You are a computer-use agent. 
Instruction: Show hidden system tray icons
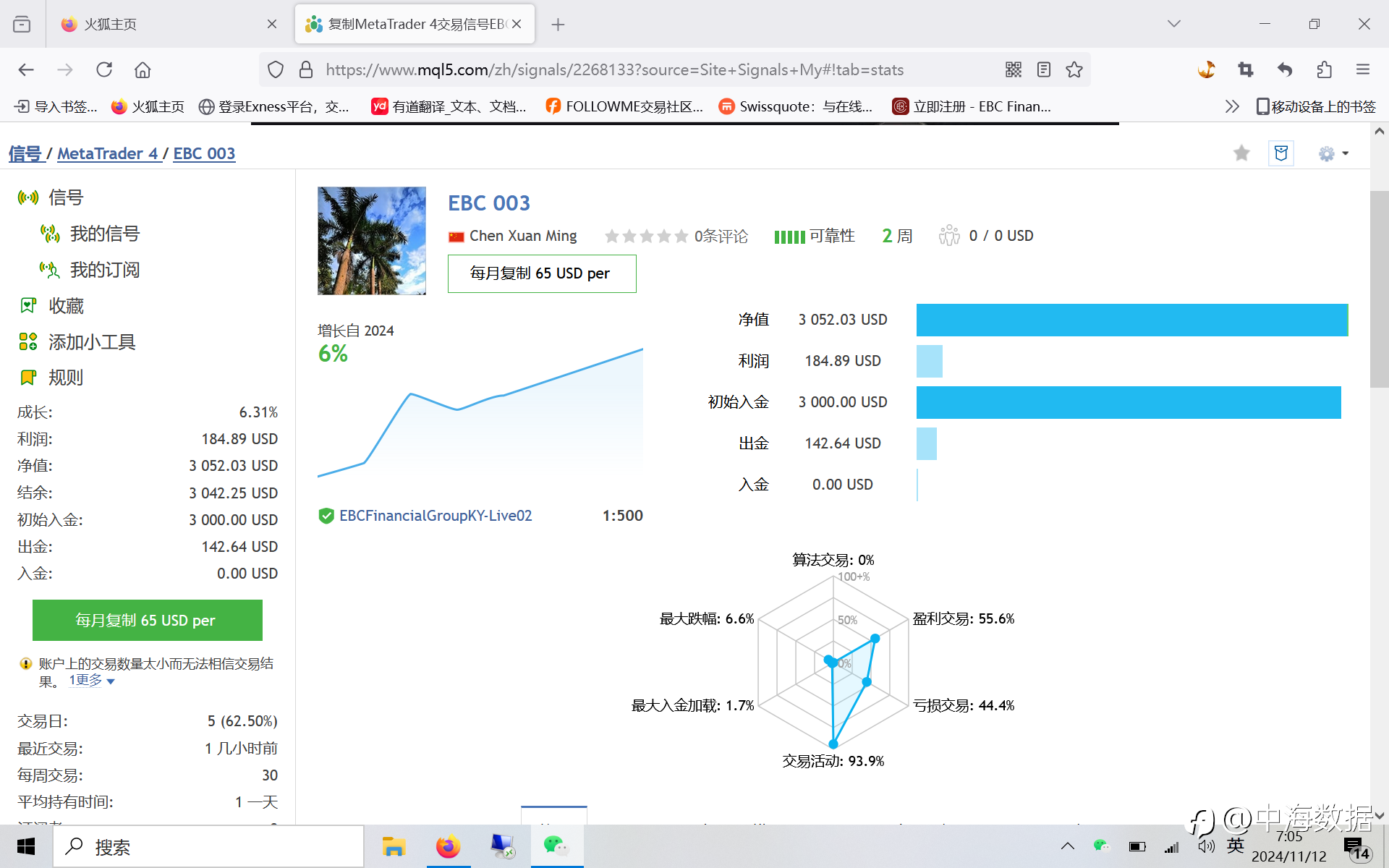click(x=1068, y=846)
